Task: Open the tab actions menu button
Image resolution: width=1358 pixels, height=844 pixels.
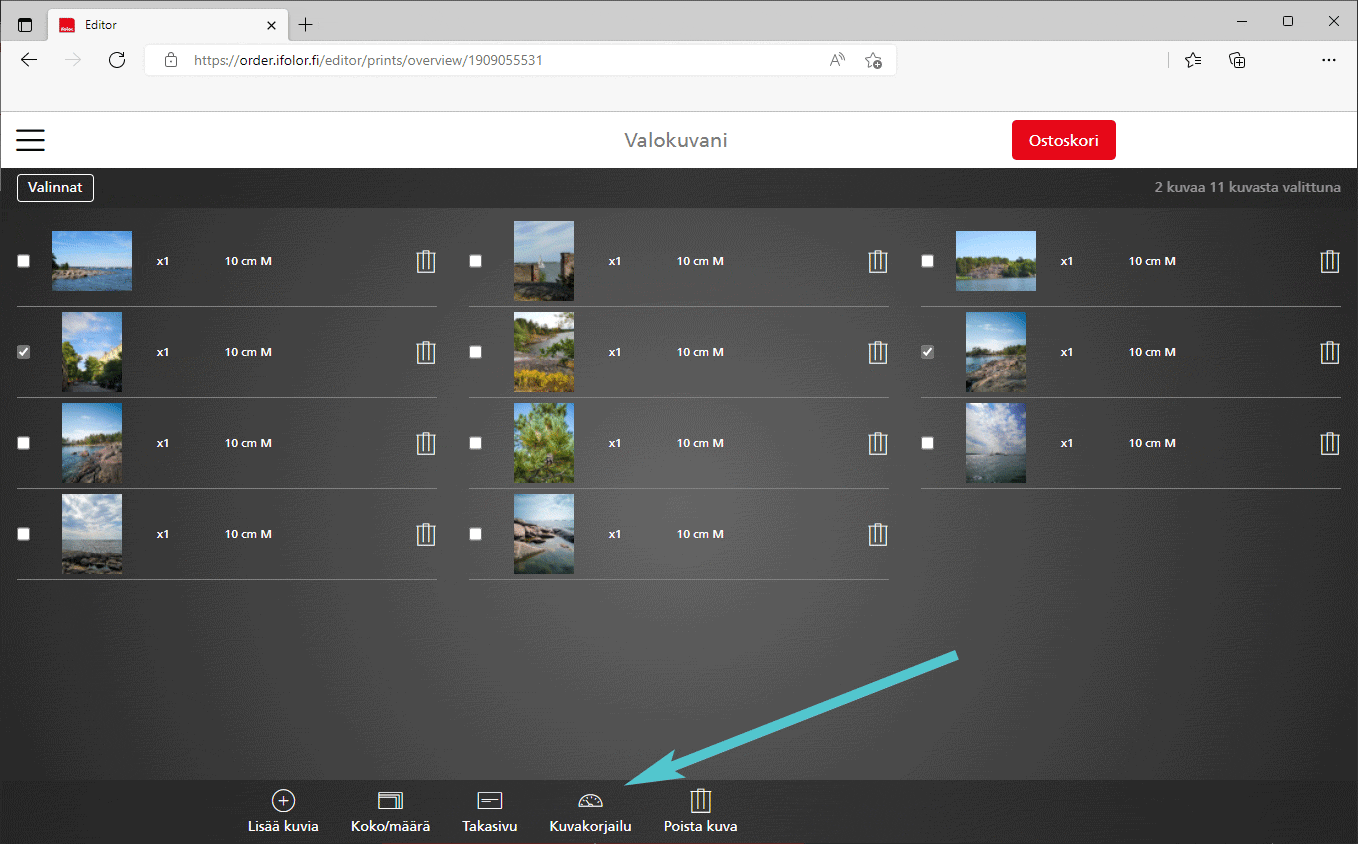Action: [x=25, y=25]
